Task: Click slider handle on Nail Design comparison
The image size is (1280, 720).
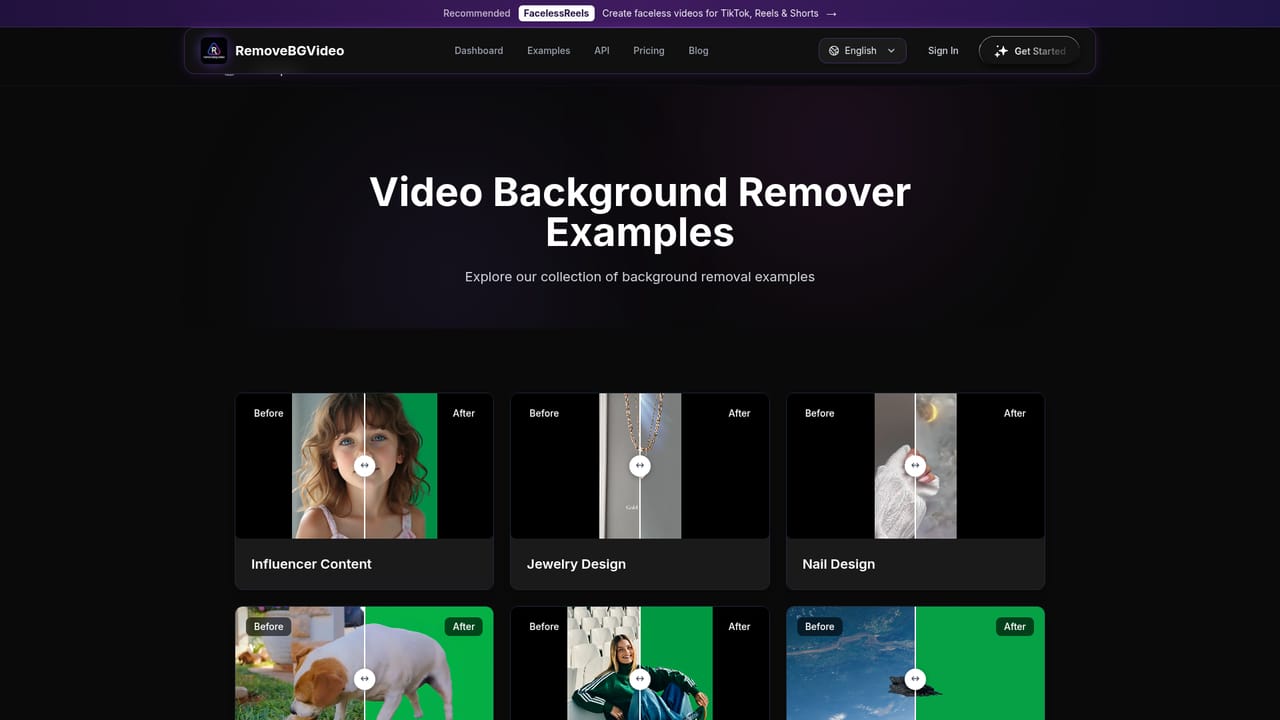Action: tap(915, 466)
